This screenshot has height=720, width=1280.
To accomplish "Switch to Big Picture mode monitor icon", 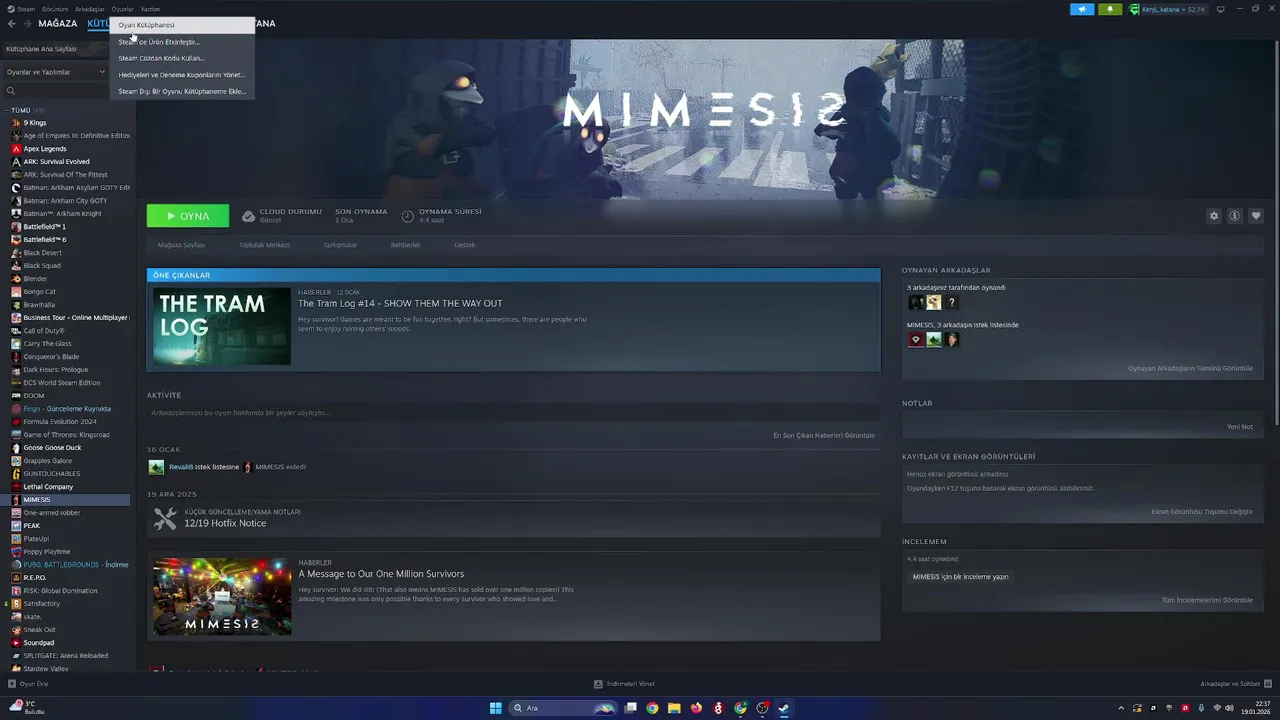I will pos(1220,9).
